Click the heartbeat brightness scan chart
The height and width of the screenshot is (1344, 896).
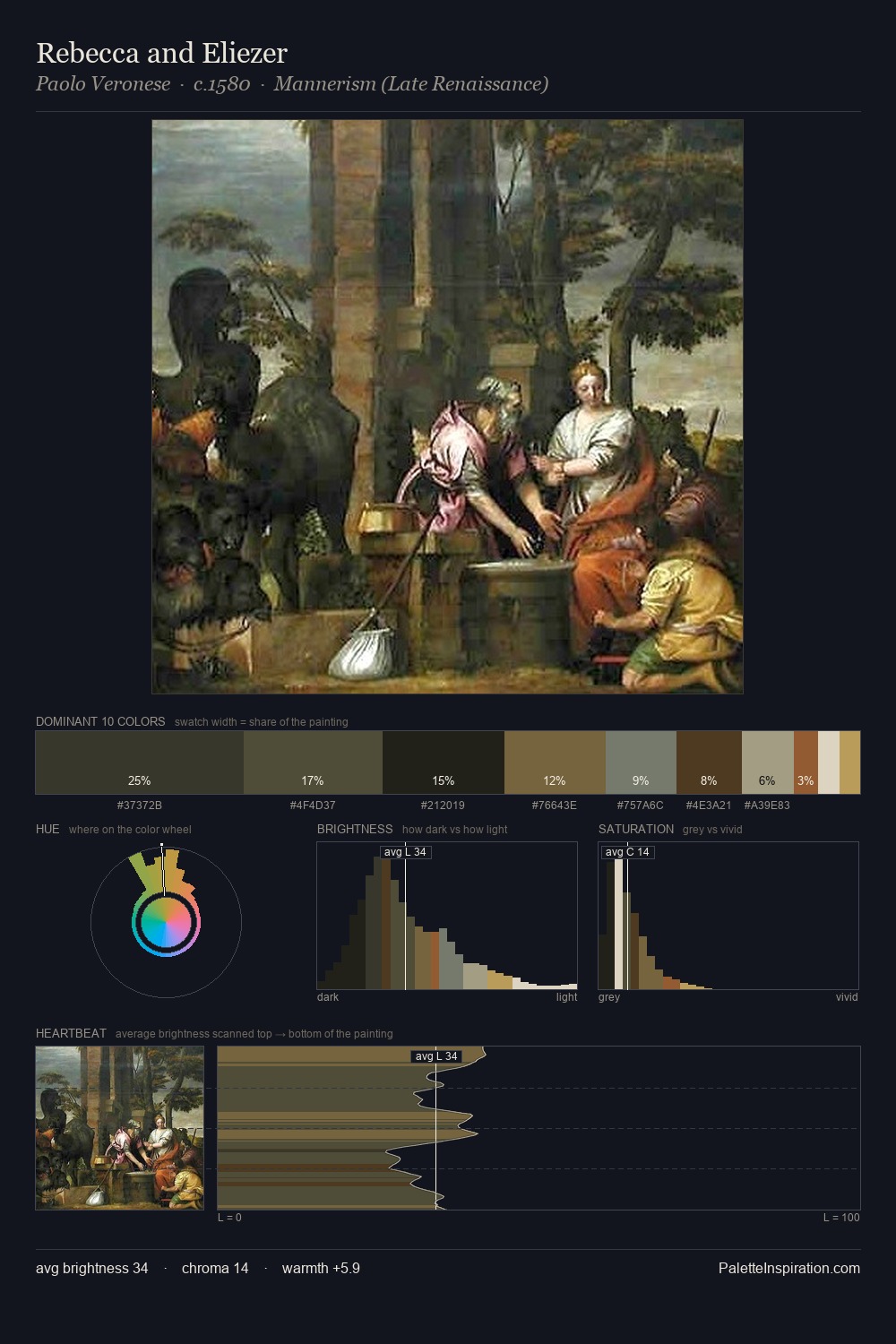tap(538, 1128)
